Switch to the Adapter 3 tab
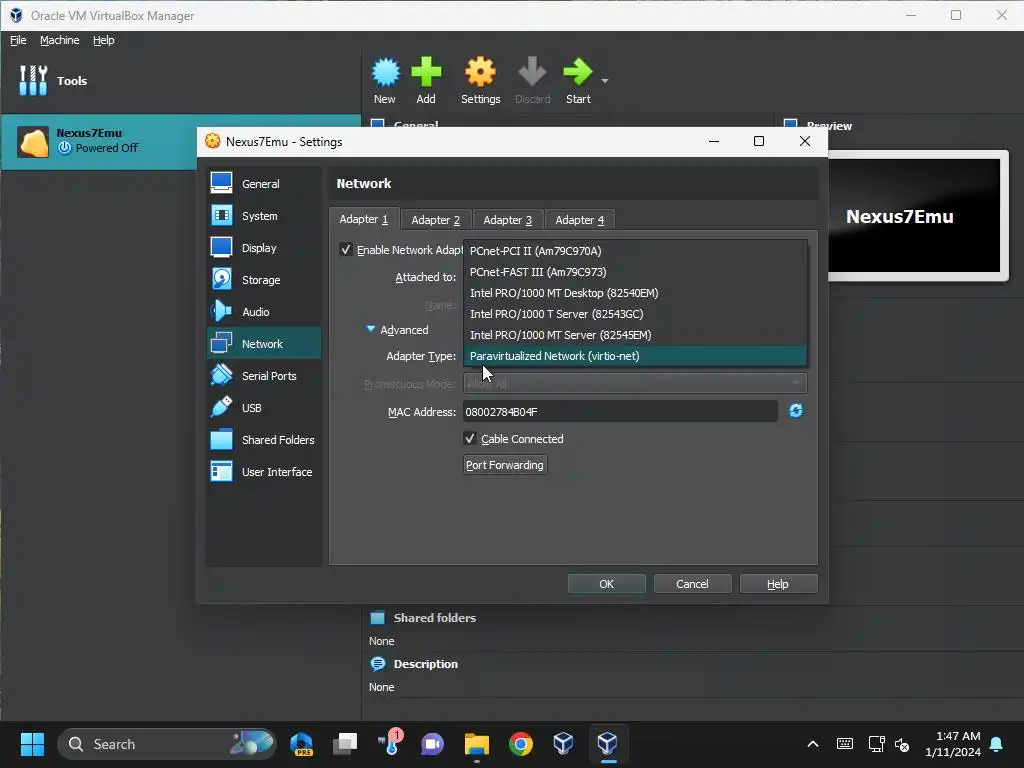Image resolution: width=1024 pixels, height=768 pixels. tap(507, 220)
